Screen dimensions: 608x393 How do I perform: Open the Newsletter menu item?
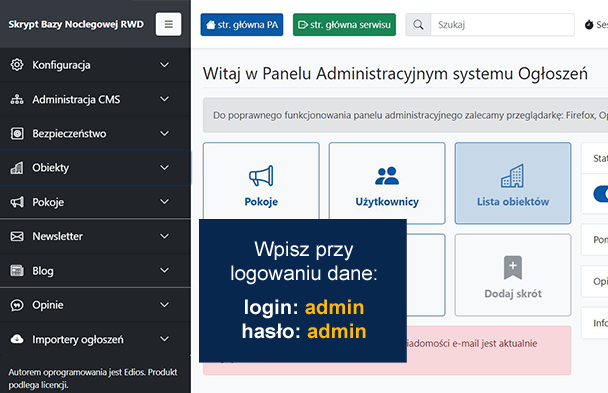pos(57,236)
